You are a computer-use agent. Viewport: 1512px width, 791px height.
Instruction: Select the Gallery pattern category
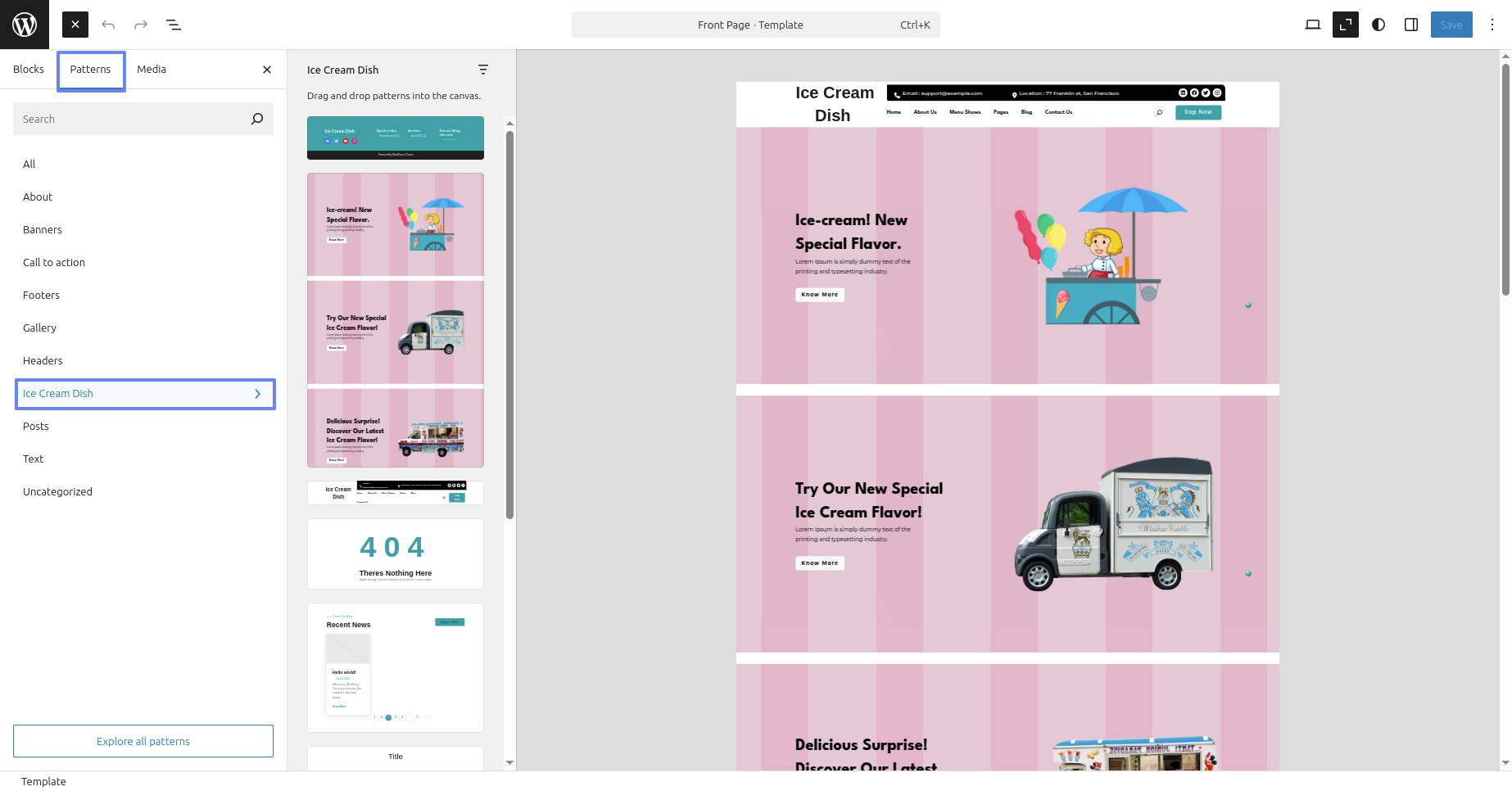(143, 328)
